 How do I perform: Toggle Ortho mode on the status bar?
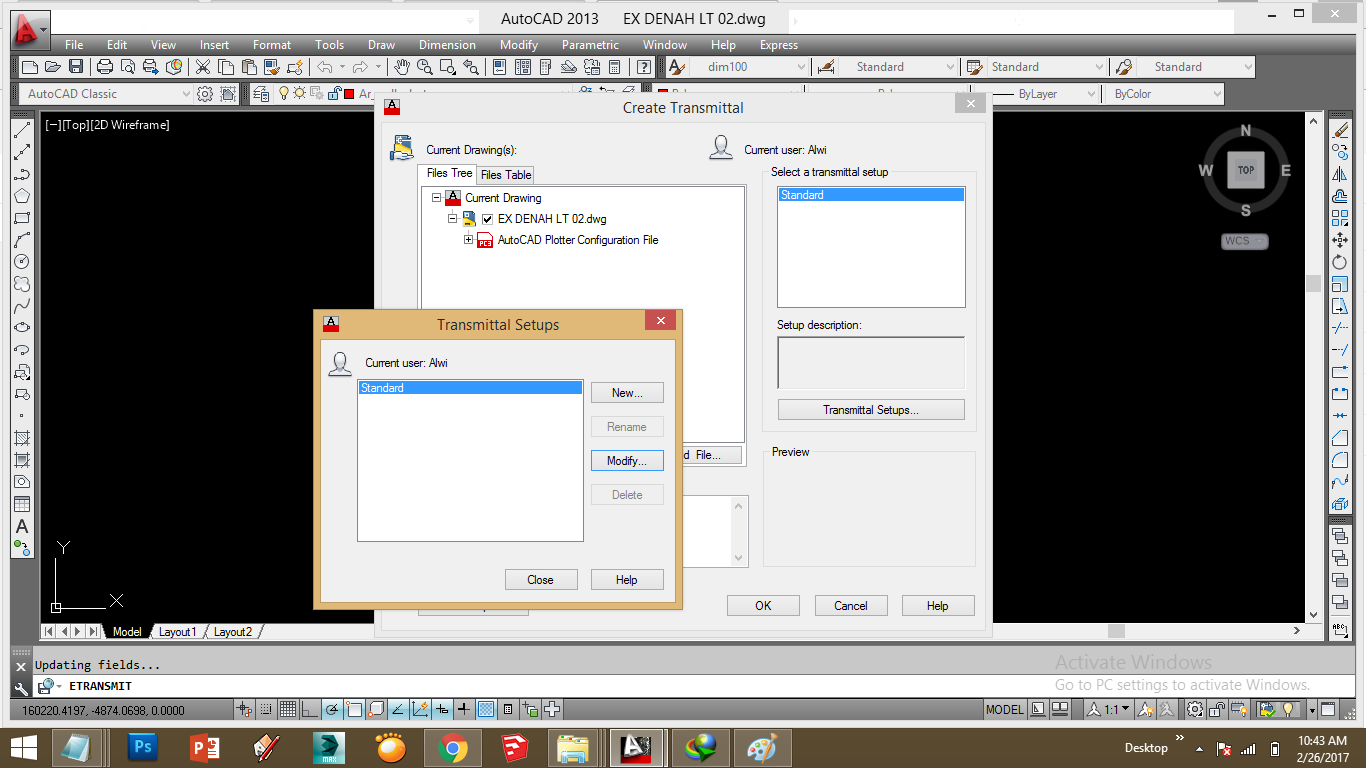[308, 709]
